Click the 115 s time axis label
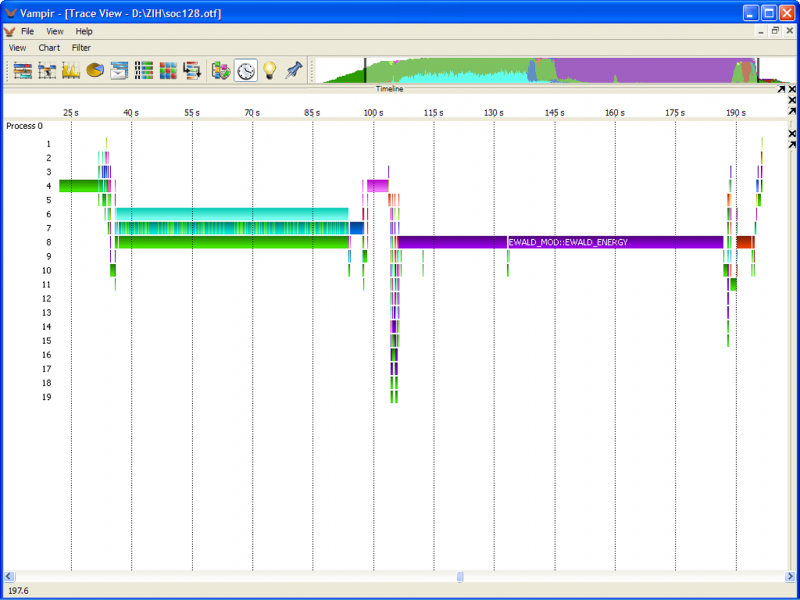The image size is (800, 600). (x=433, y=113)
